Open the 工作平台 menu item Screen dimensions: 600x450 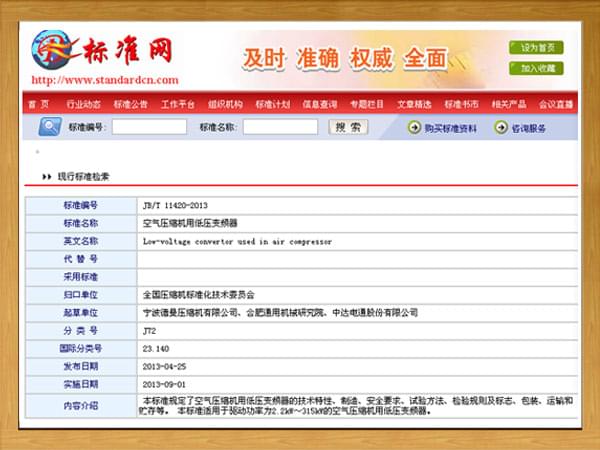pyautogui.click(x=178, y=104)
